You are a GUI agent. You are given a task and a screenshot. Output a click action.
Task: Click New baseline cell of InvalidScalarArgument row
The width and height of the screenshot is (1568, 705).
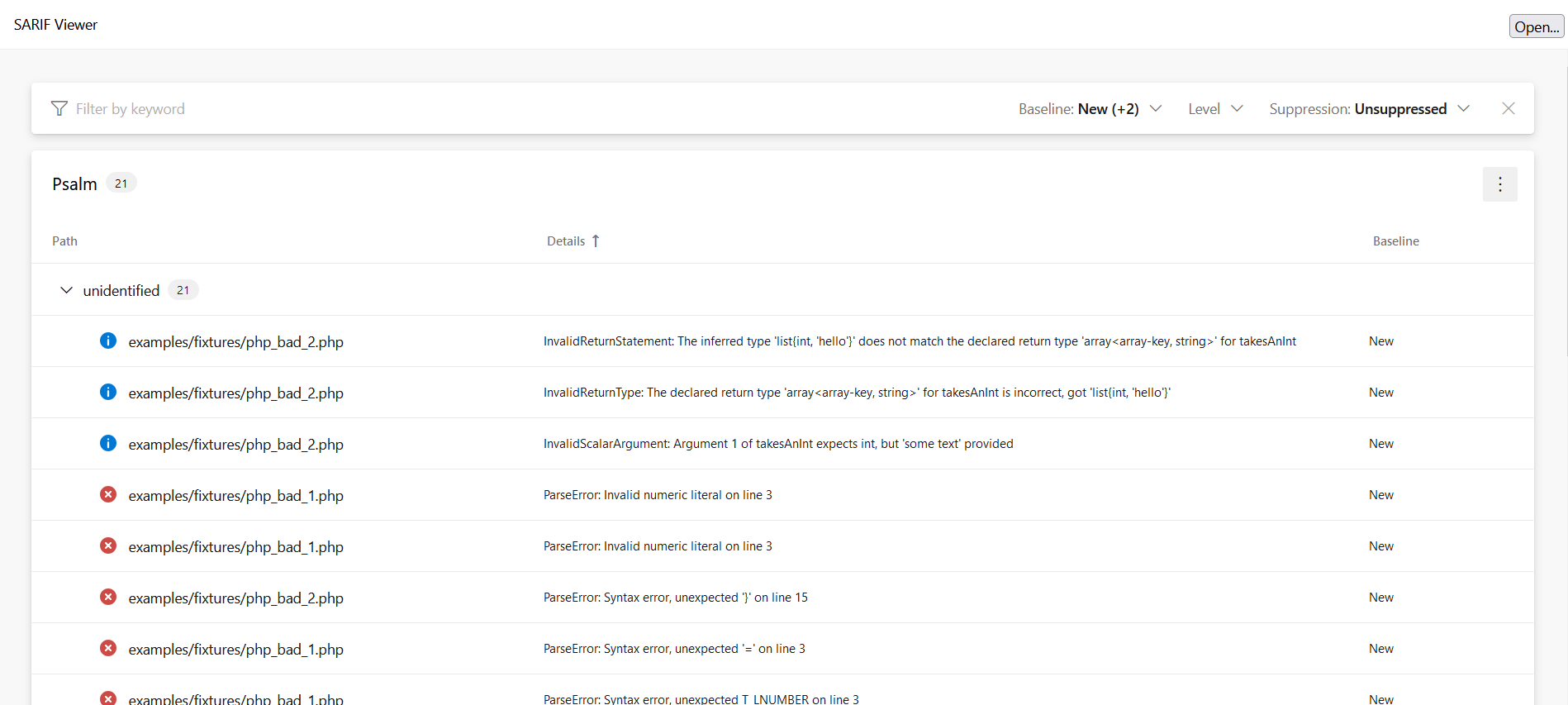1381,444
